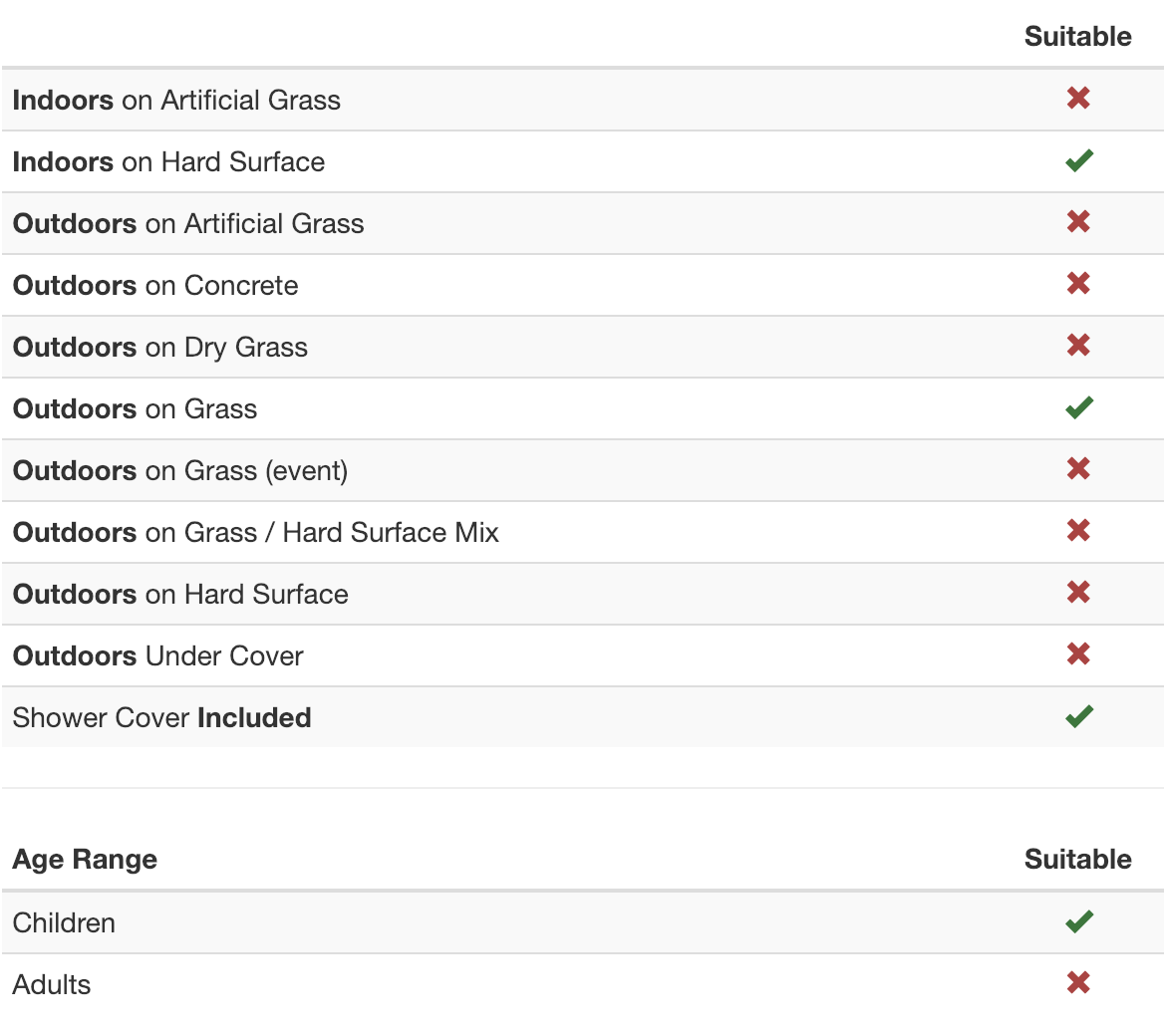
Task: Click the red cross for Outdoors on Hard Surface
Action: 1078,592
